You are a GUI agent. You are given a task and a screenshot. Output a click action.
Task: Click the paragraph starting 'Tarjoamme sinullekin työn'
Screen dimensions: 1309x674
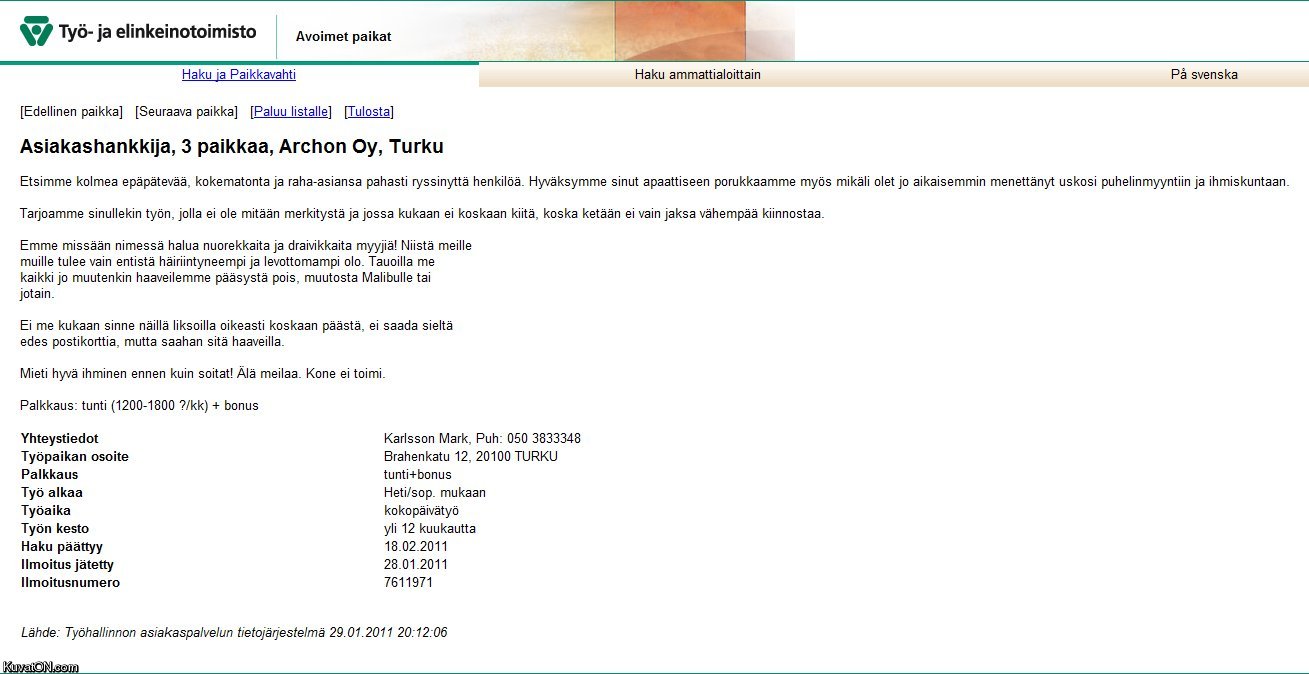tap(422, 214)
